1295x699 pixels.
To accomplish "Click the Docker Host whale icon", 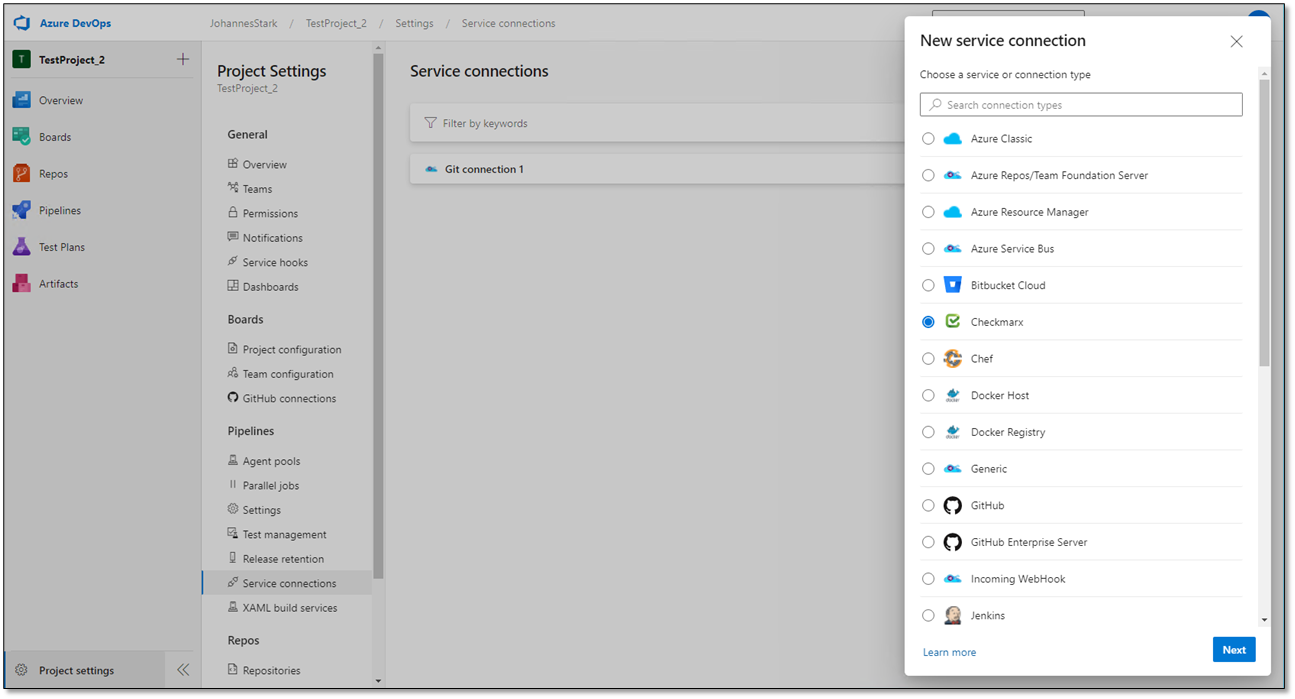I will (952, 395).
